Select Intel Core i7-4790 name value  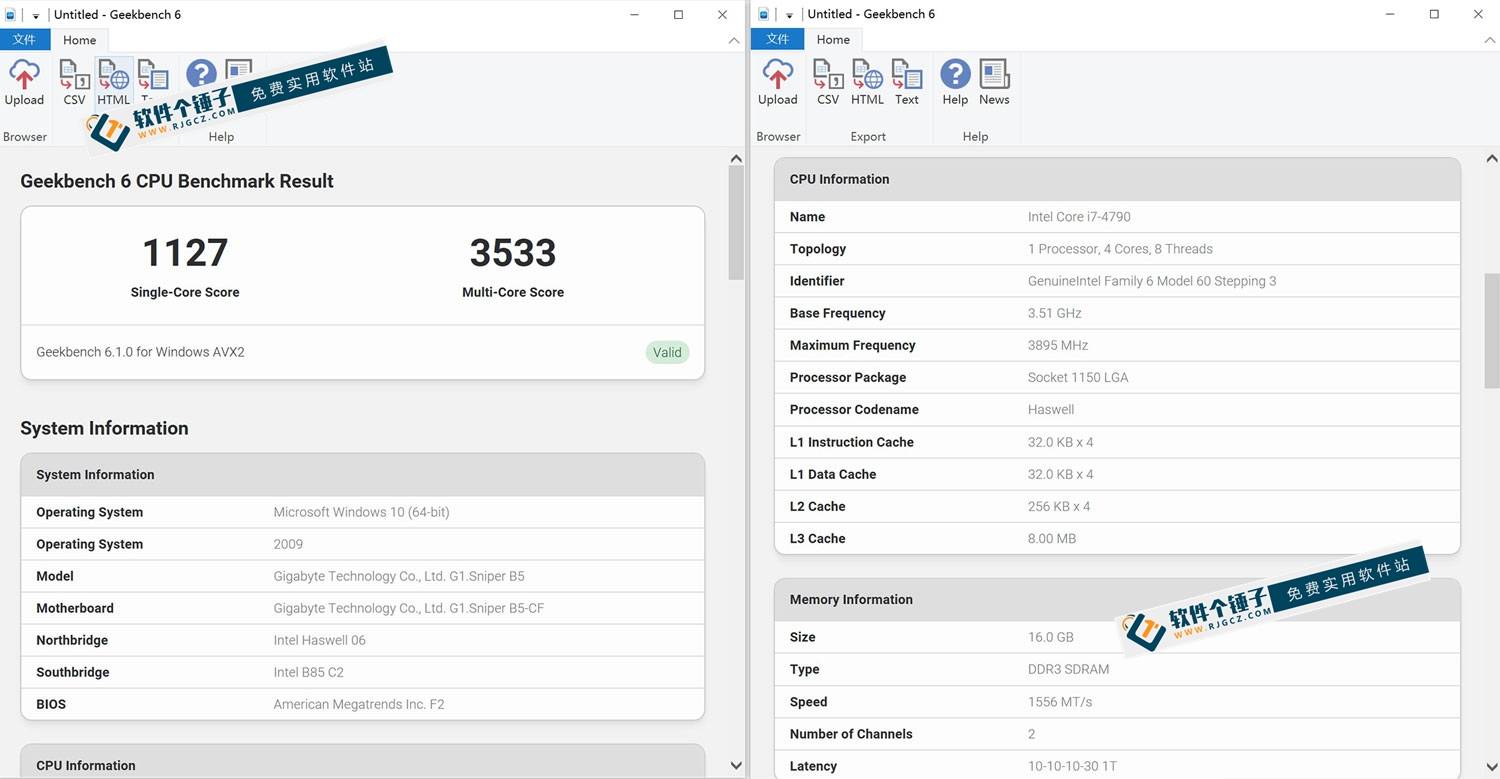(x=1079, y=217)
